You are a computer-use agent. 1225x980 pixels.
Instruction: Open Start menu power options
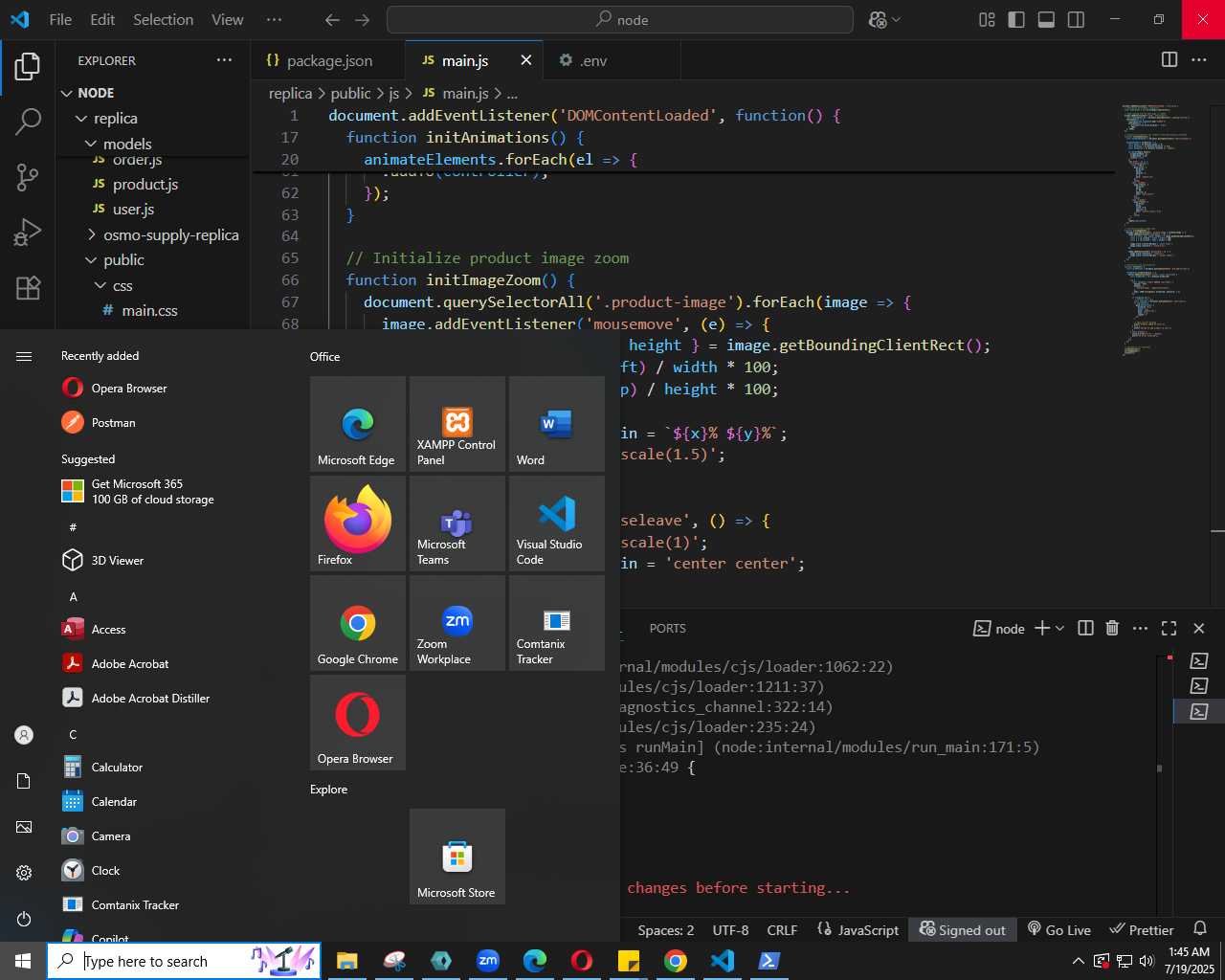coord(24,919)
